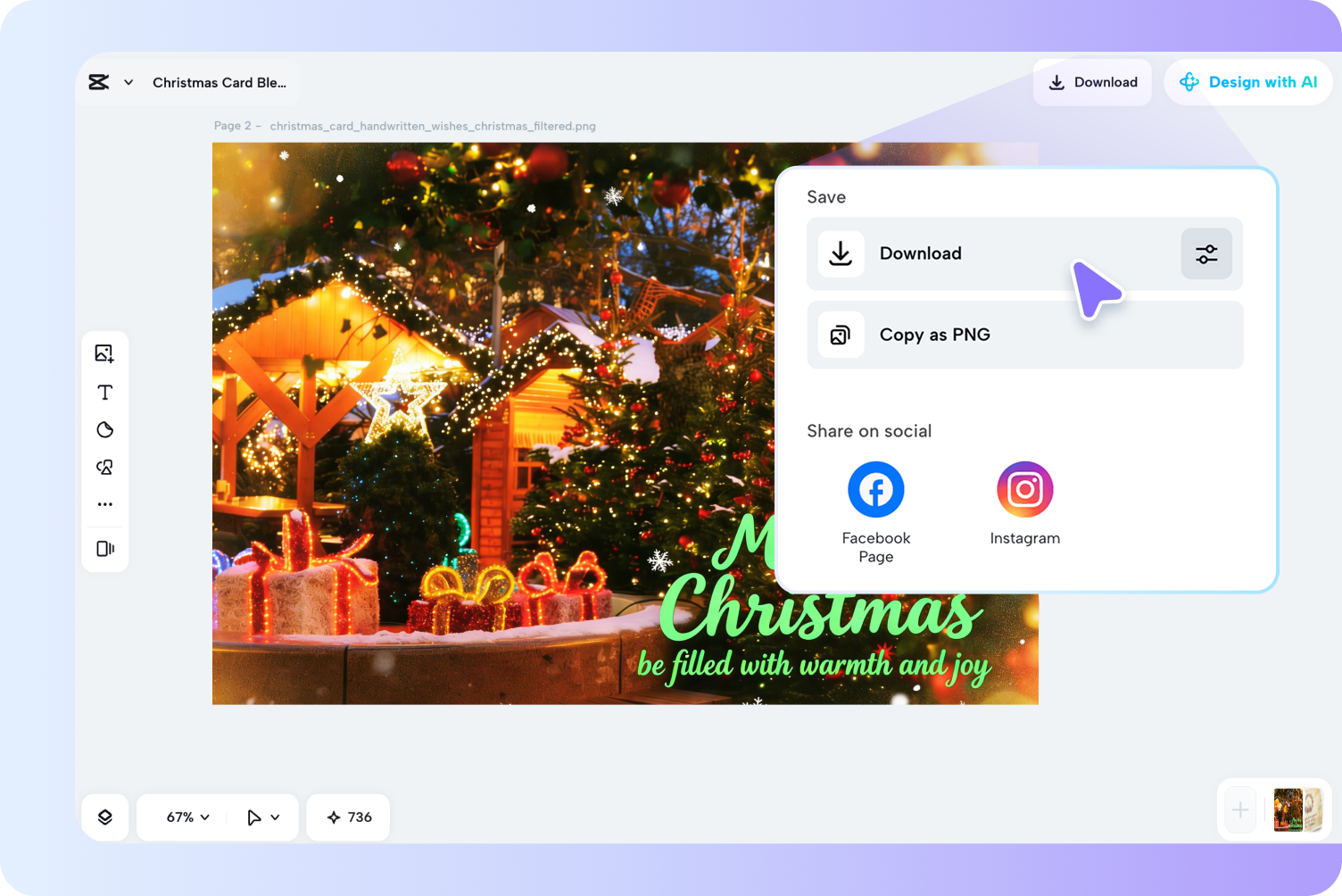
Task: Click the 736 credits indicator
Action: 349,817
